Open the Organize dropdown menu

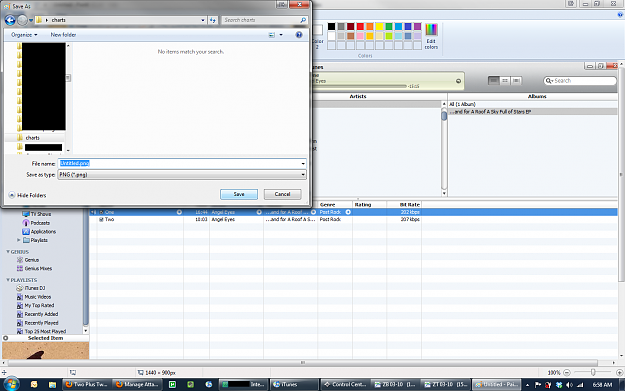coord(24,35)
